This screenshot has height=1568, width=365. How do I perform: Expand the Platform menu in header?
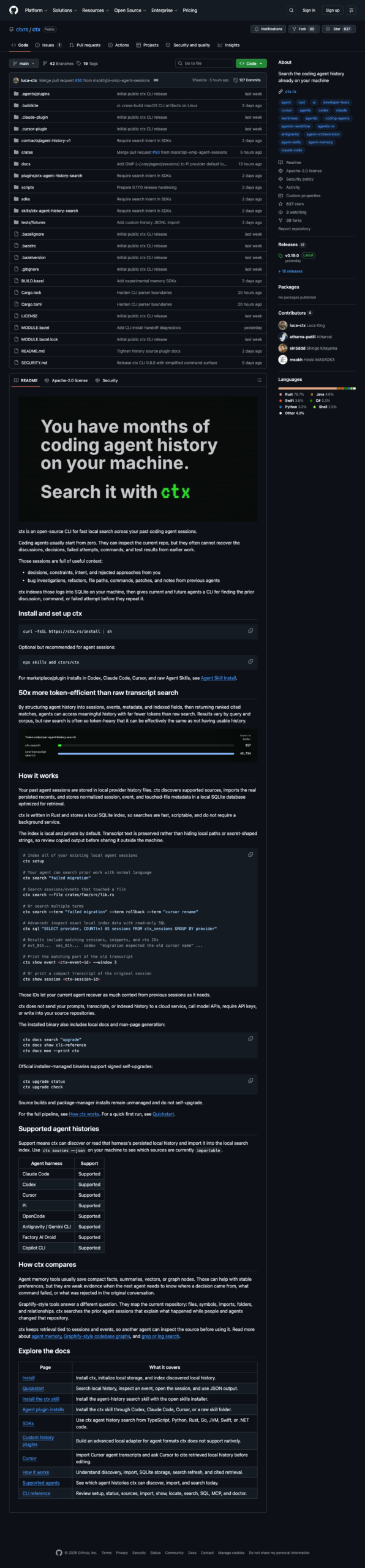(x=36, y=10)
